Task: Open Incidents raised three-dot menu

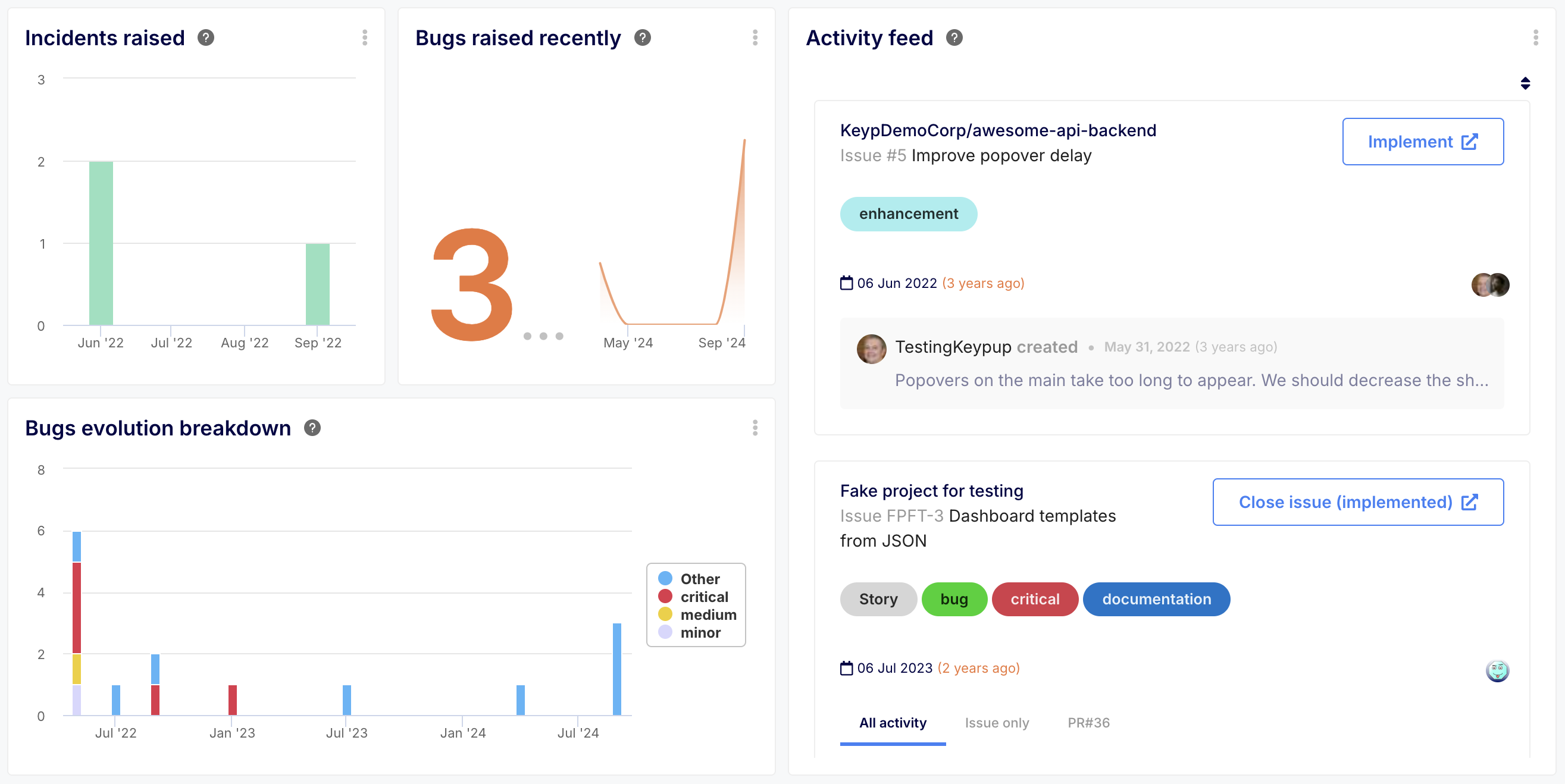Action: pyautogui.click(x=365, y=37)
